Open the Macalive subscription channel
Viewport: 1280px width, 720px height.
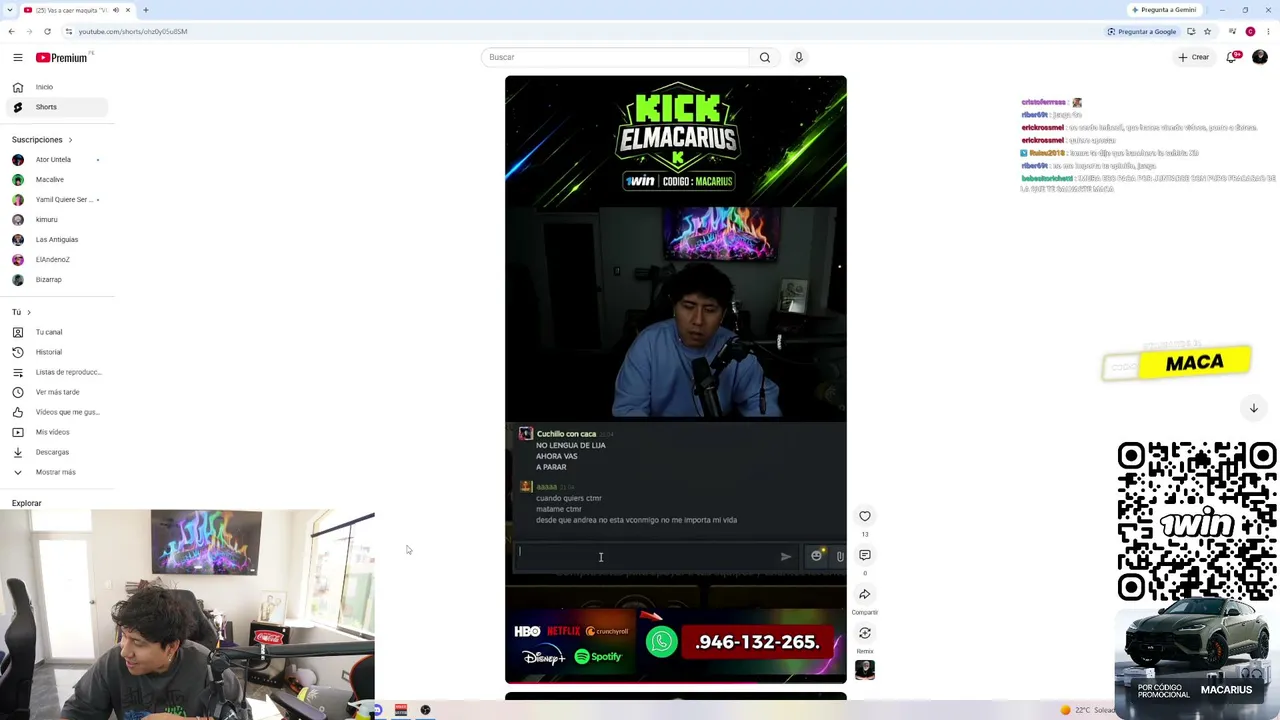pos(56,180)
